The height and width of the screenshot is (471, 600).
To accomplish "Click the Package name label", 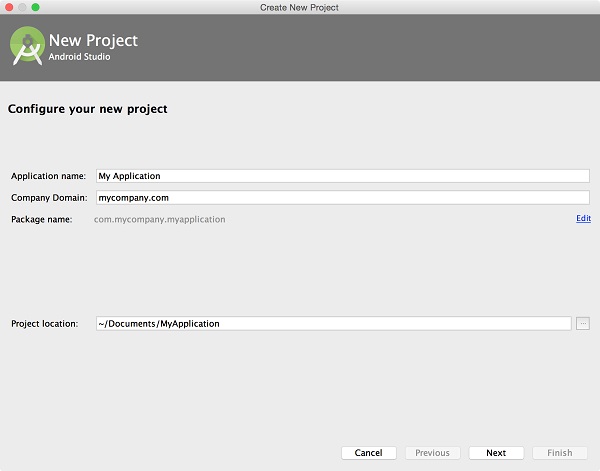I will tap(42, 220).
